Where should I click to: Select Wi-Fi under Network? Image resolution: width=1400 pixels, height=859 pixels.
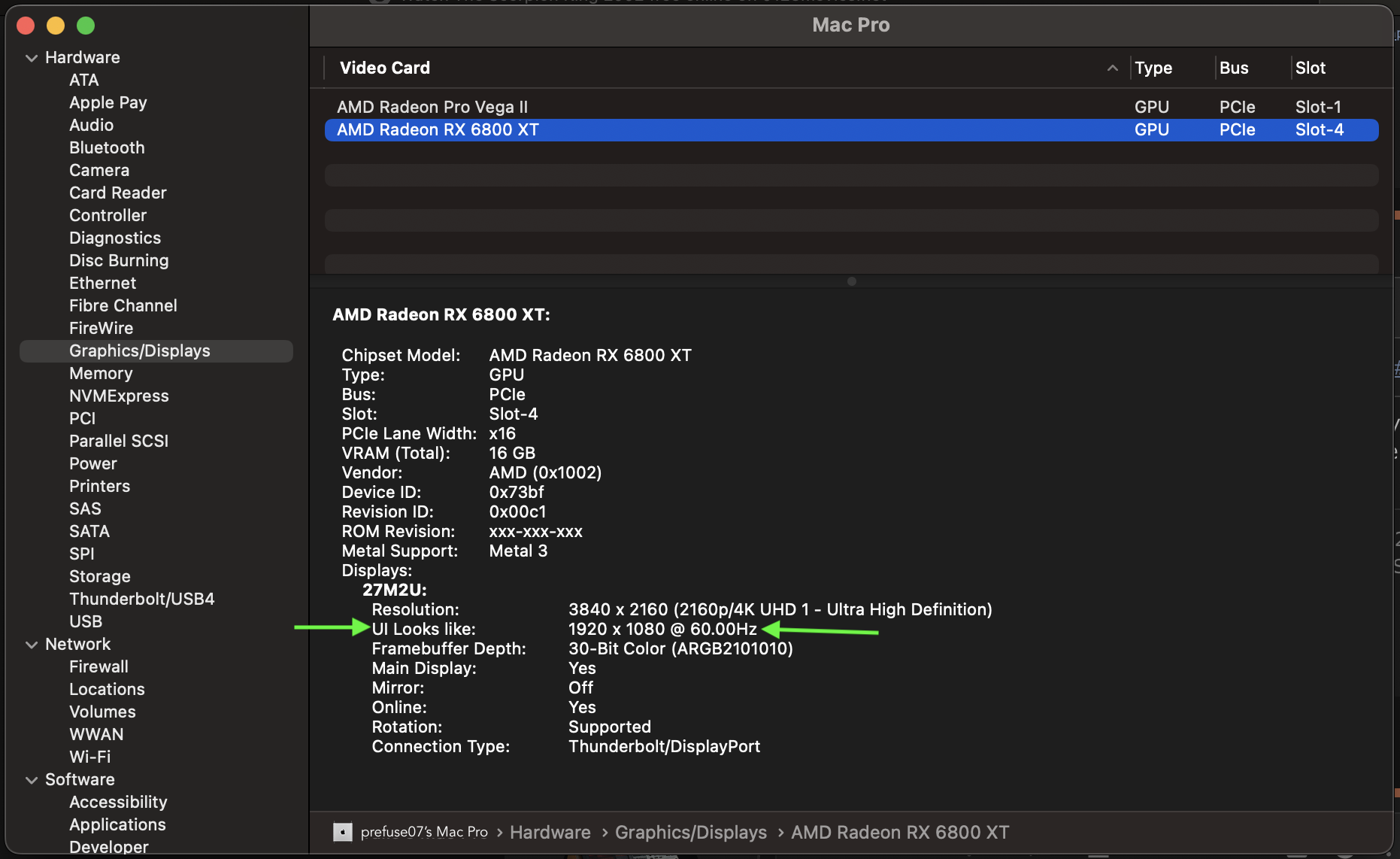tap(89, 757)
